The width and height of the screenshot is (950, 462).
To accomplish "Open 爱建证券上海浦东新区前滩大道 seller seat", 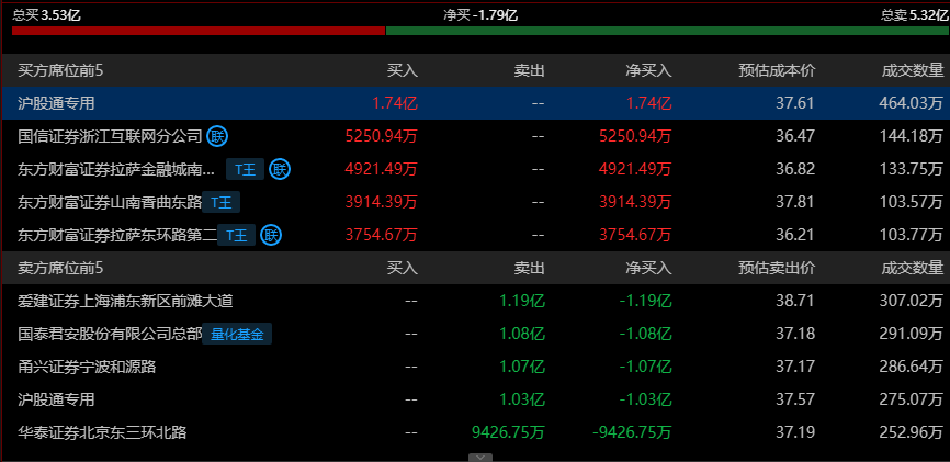I will click(x=126, y=301).
